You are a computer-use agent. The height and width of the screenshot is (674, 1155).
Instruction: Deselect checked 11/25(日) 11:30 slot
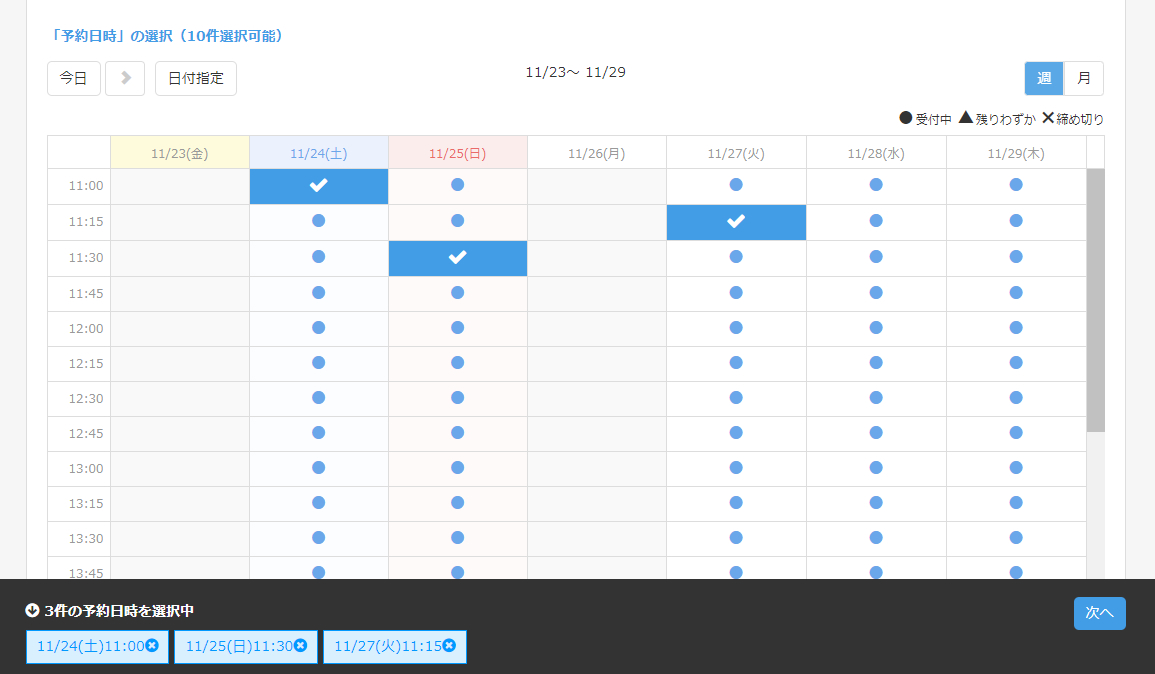click(x=457, y=258)
